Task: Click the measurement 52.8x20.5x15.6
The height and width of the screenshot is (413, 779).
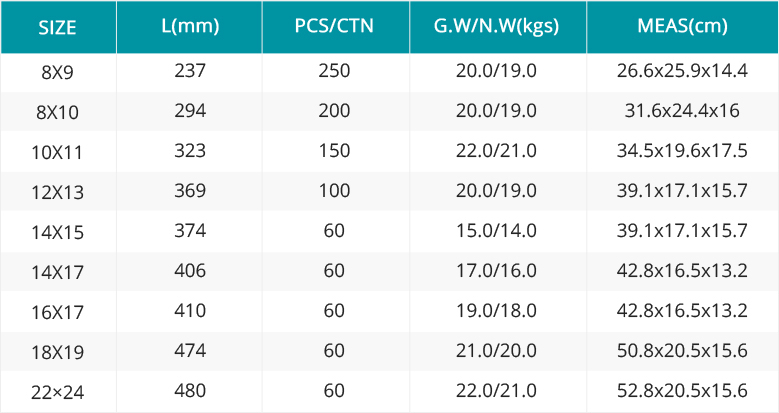Action: click(x=682, y=391)
